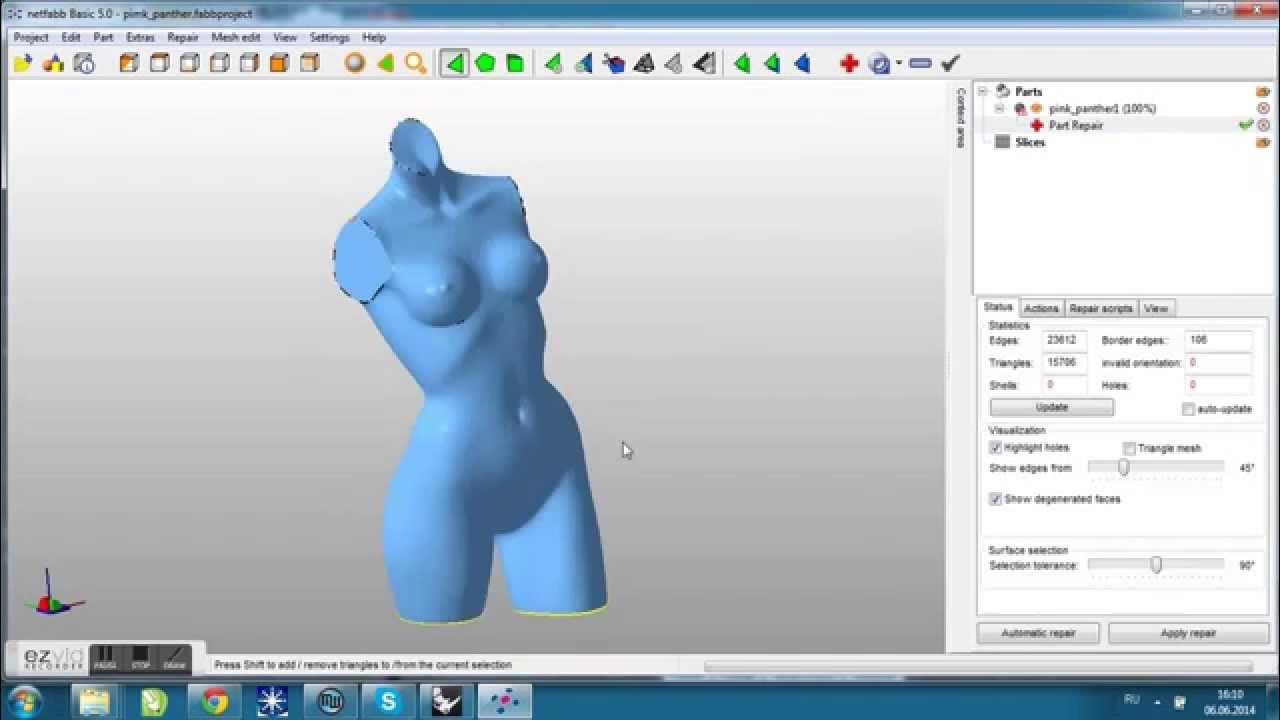Open the Project menu

[x=31, y=37]
